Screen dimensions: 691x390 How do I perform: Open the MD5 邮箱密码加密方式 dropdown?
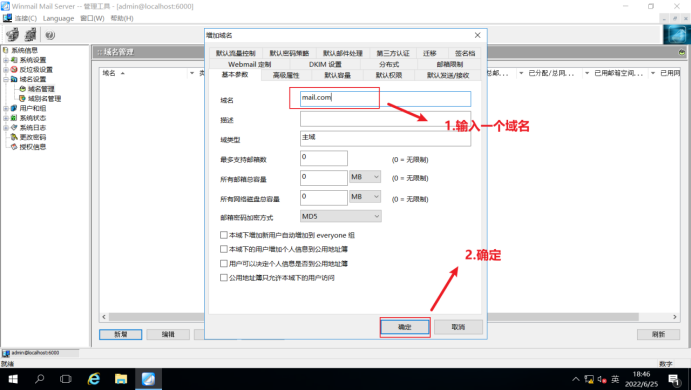click(x=341, y=216)
